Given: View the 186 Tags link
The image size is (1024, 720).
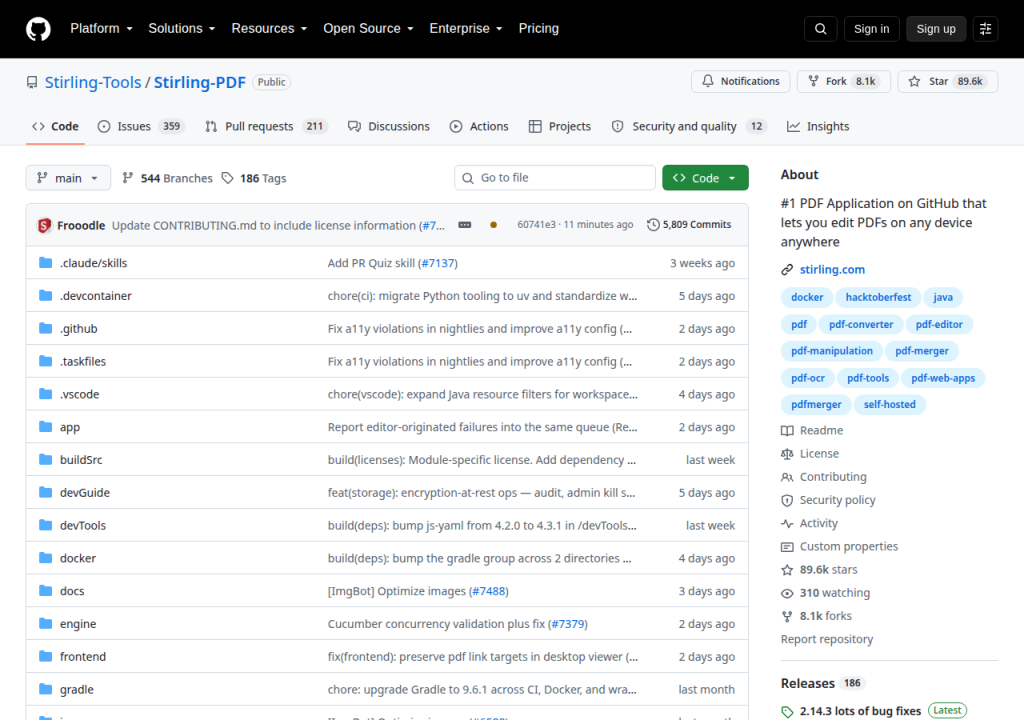Looking at the screenshot, I should (254, 178).
